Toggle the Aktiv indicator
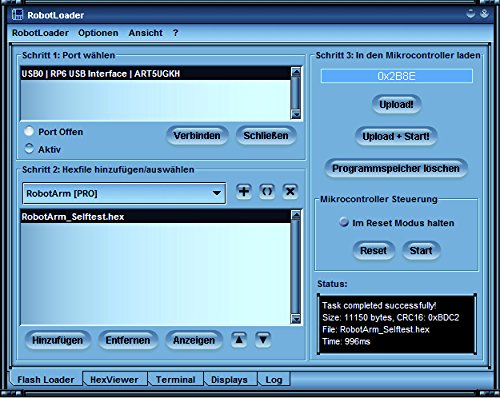The height and width of the screenshot is (398, 500). click(29, 148)
